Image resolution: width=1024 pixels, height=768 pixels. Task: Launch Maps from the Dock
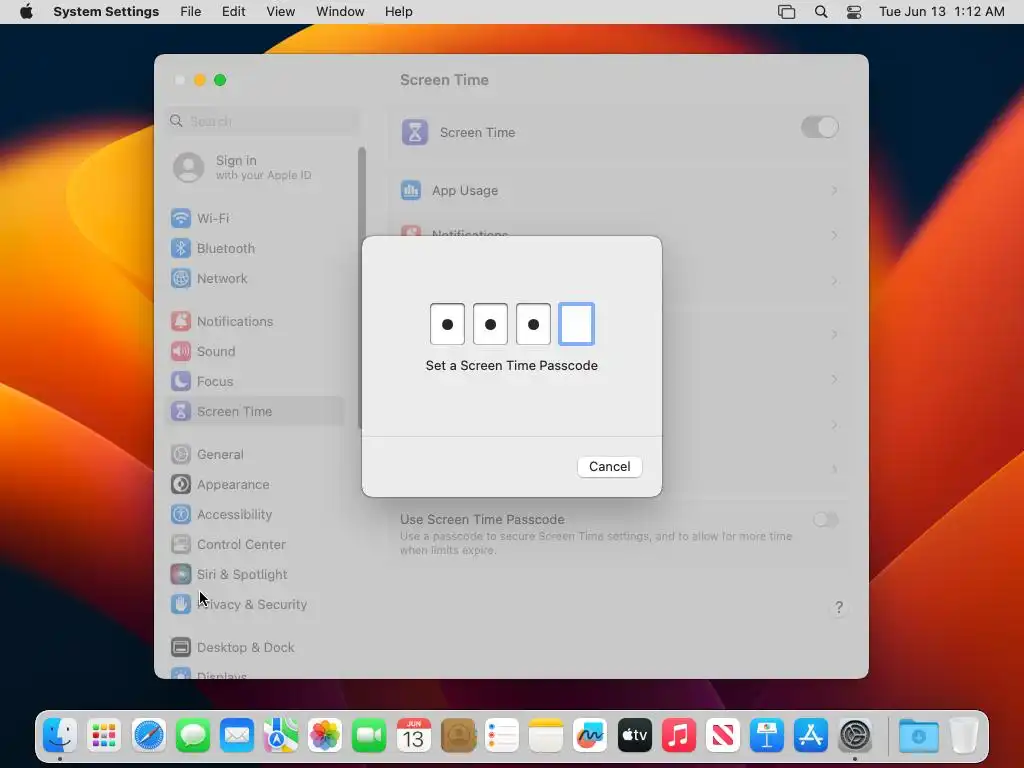point(281,736)
